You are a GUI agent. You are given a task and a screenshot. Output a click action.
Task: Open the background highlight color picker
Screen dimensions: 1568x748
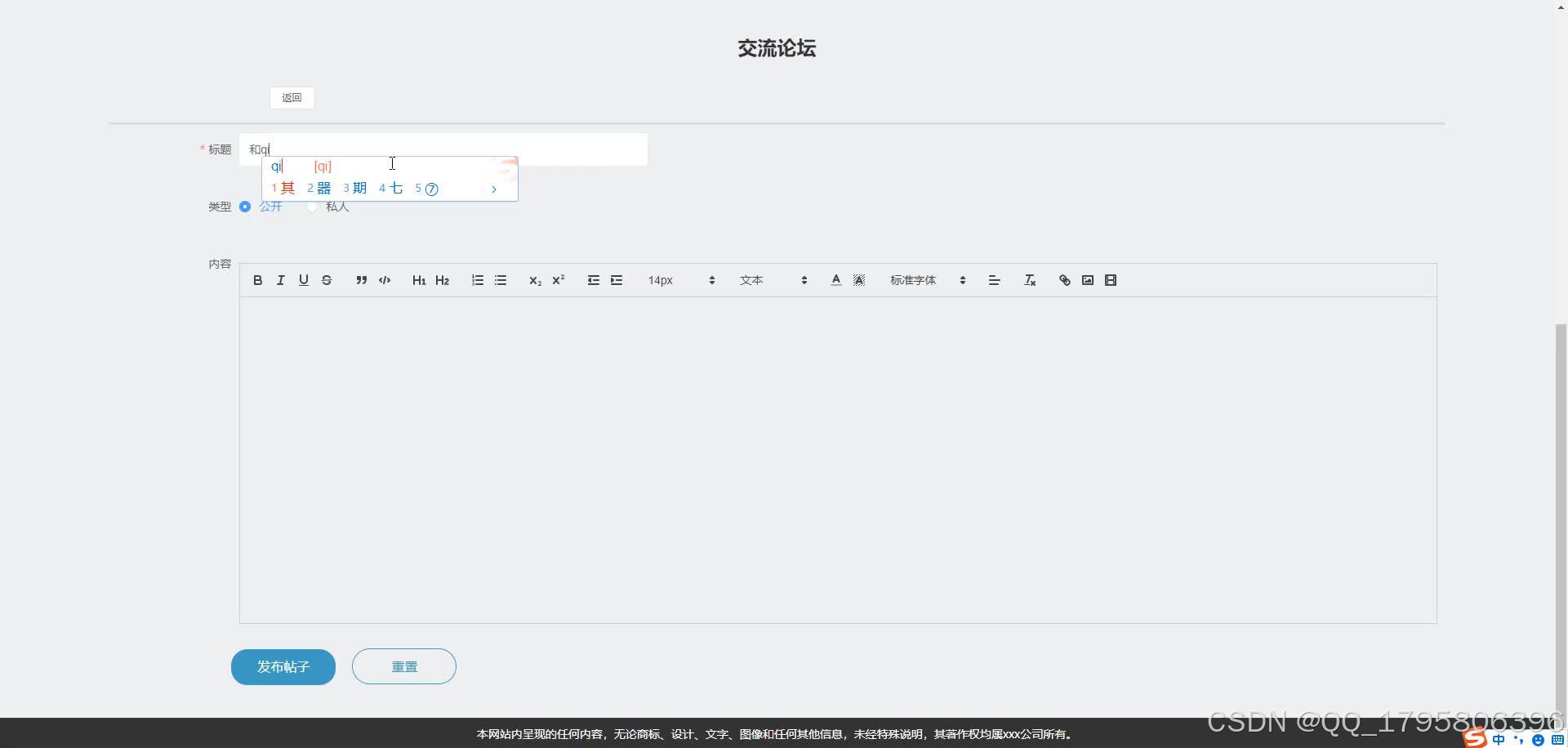pyautogui.click(x=858, y=280)
